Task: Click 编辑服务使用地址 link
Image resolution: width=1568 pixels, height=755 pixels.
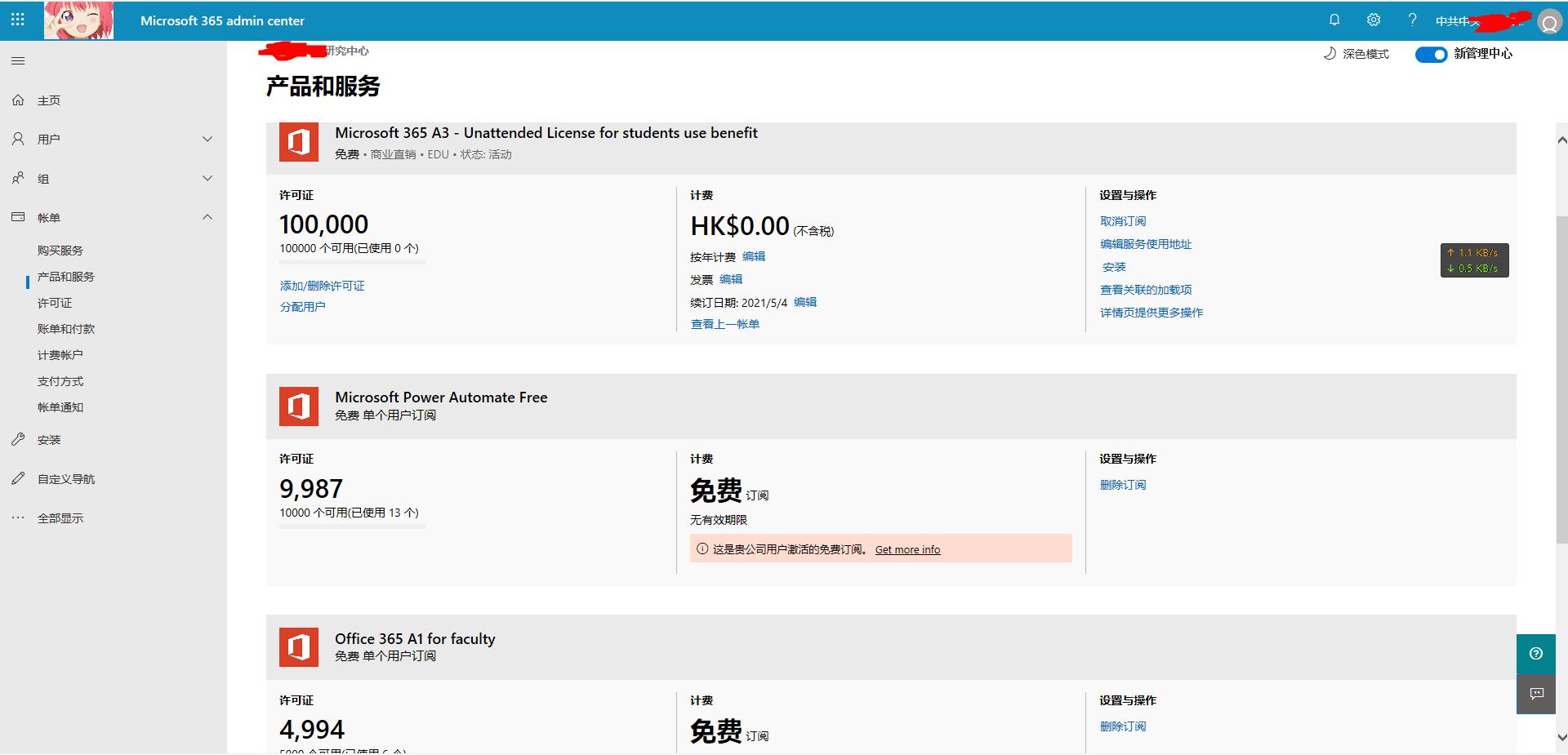Action: [x=1146, y=244]
